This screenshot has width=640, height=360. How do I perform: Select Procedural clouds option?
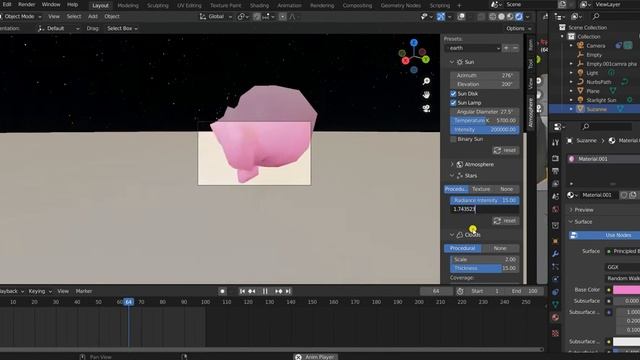click(462, 248)
